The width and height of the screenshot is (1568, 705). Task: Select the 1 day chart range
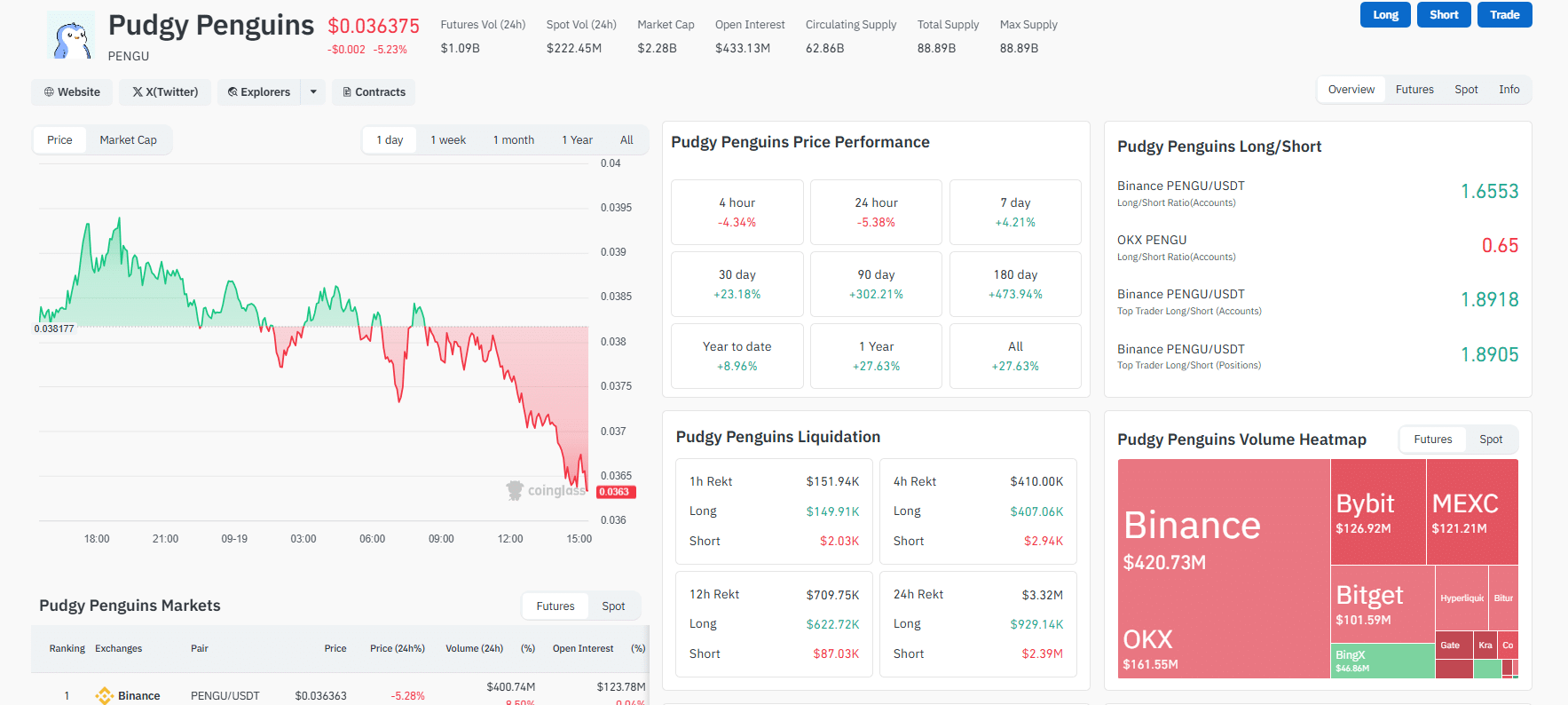[x=390, y=140]
